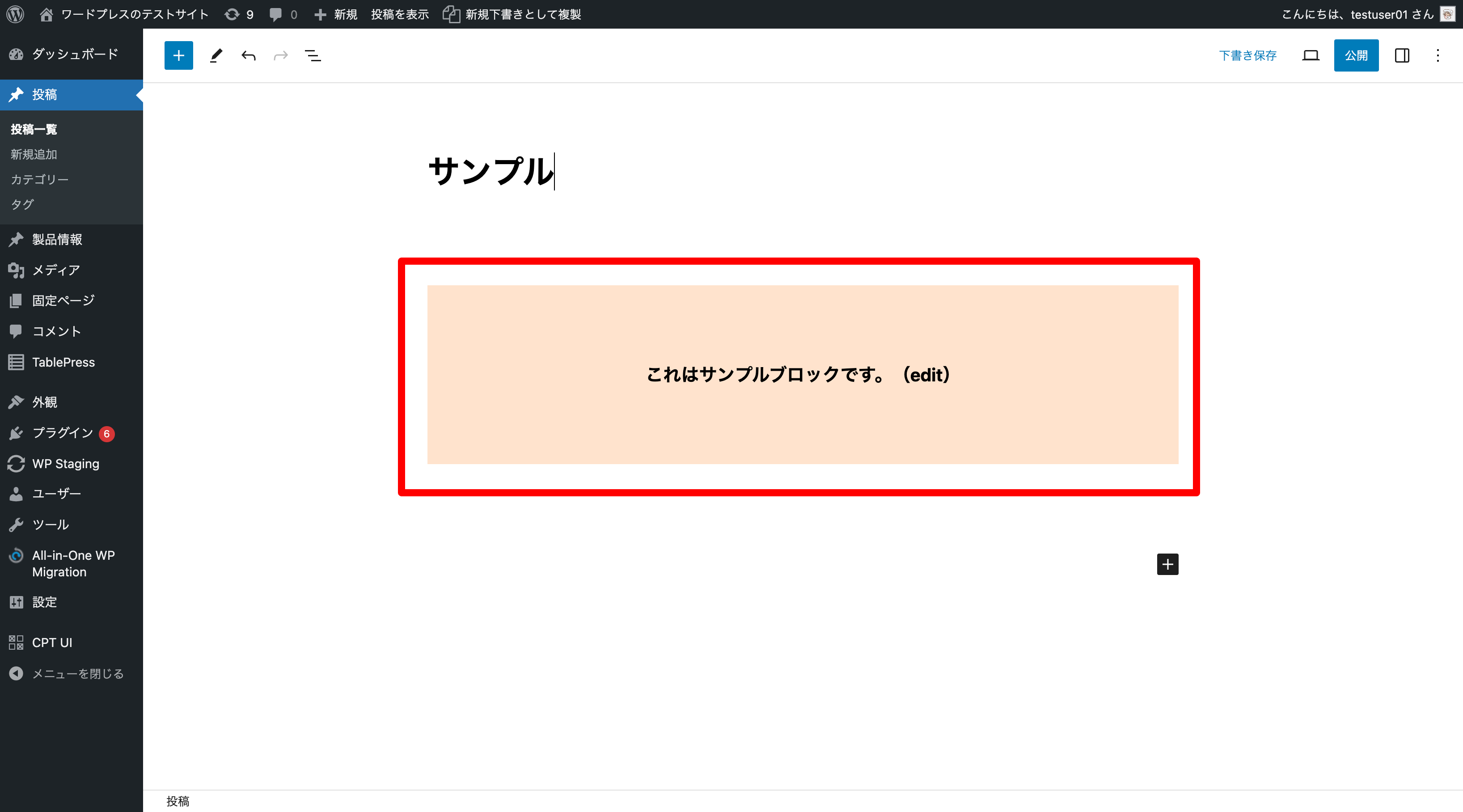
Task: Open 設定 settings menu
Action: (72, 602)
